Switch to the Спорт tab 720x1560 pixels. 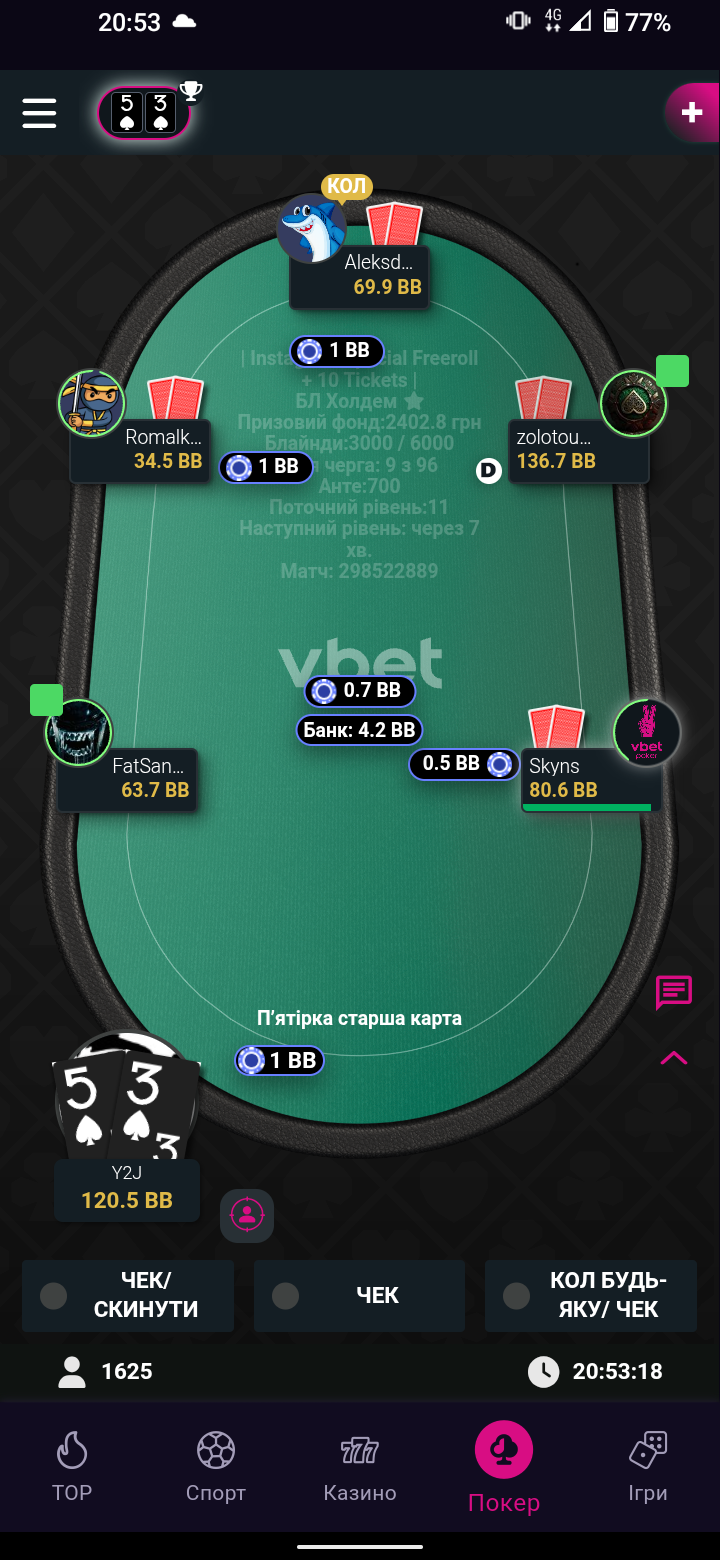[216, 1466]
